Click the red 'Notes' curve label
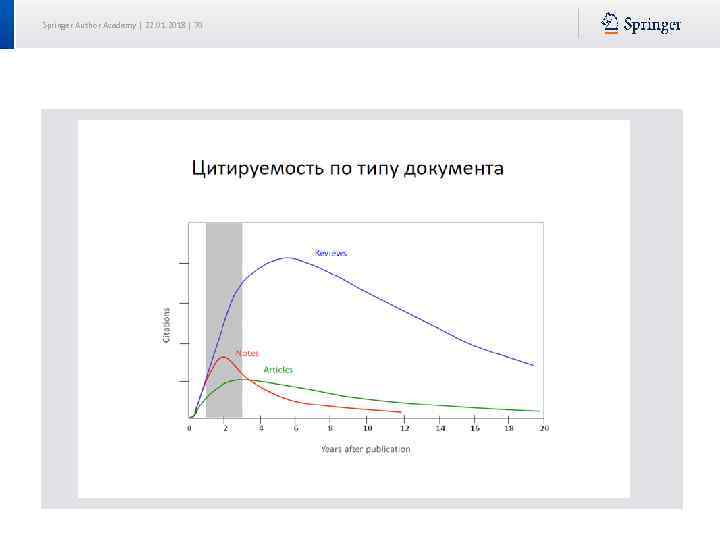Screen dimensions: 720x540 click(x=247, y=353)
